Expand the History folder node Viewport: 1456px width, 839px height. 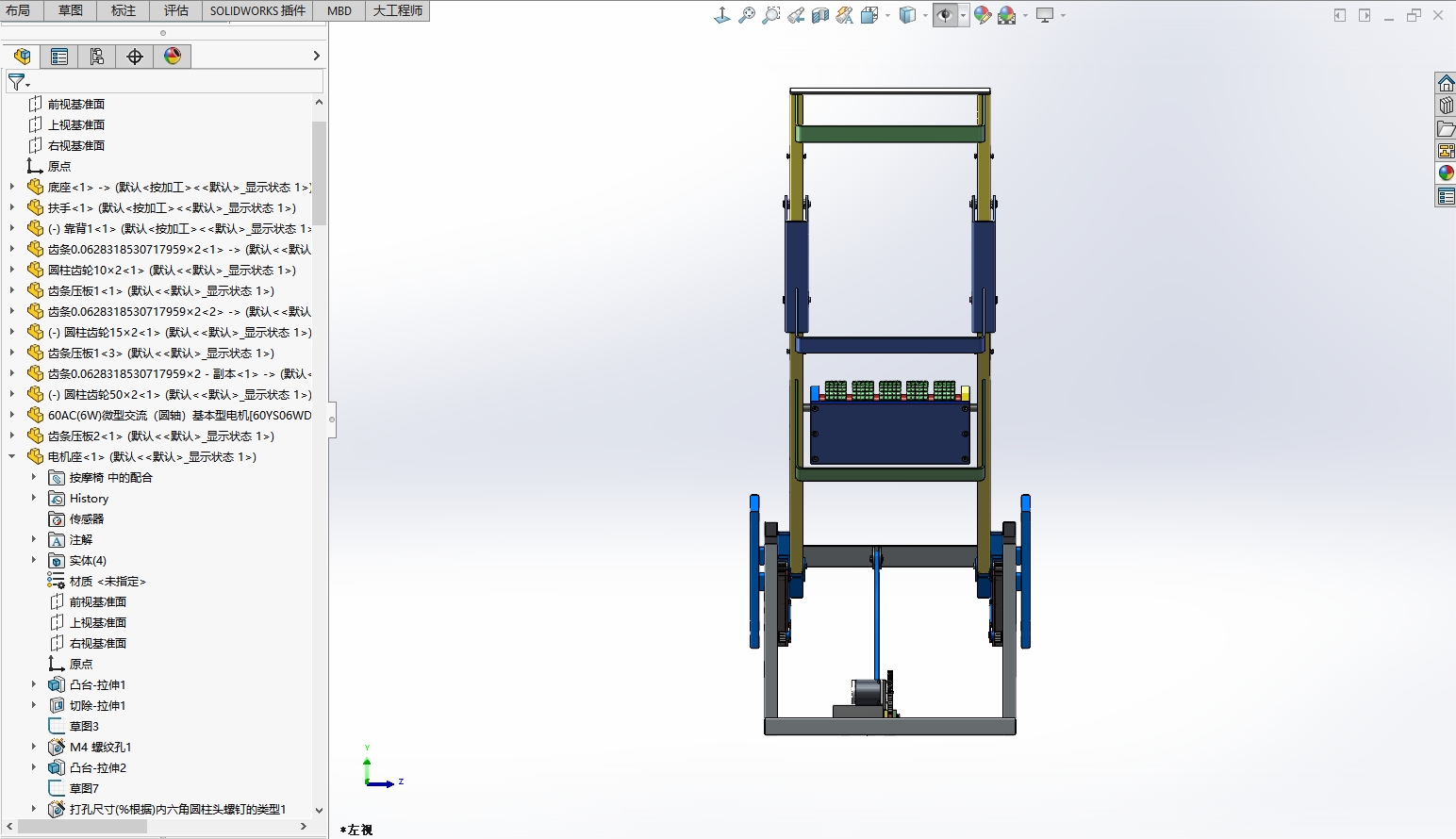point(34,498)
